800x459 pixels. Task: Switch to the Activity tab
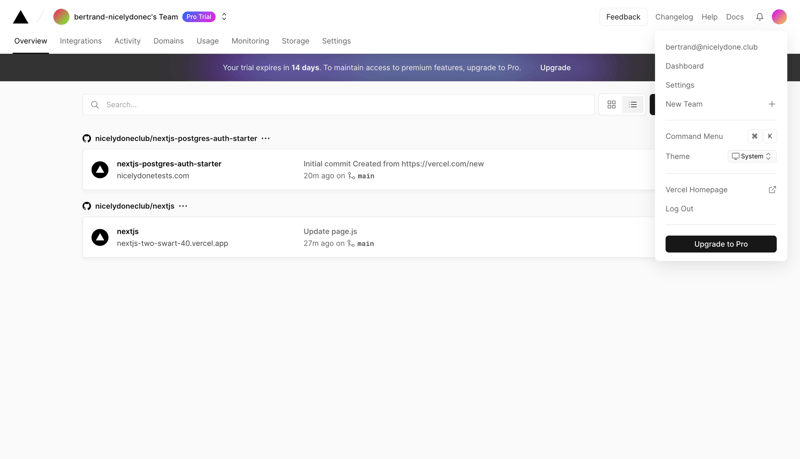(127, 41)
